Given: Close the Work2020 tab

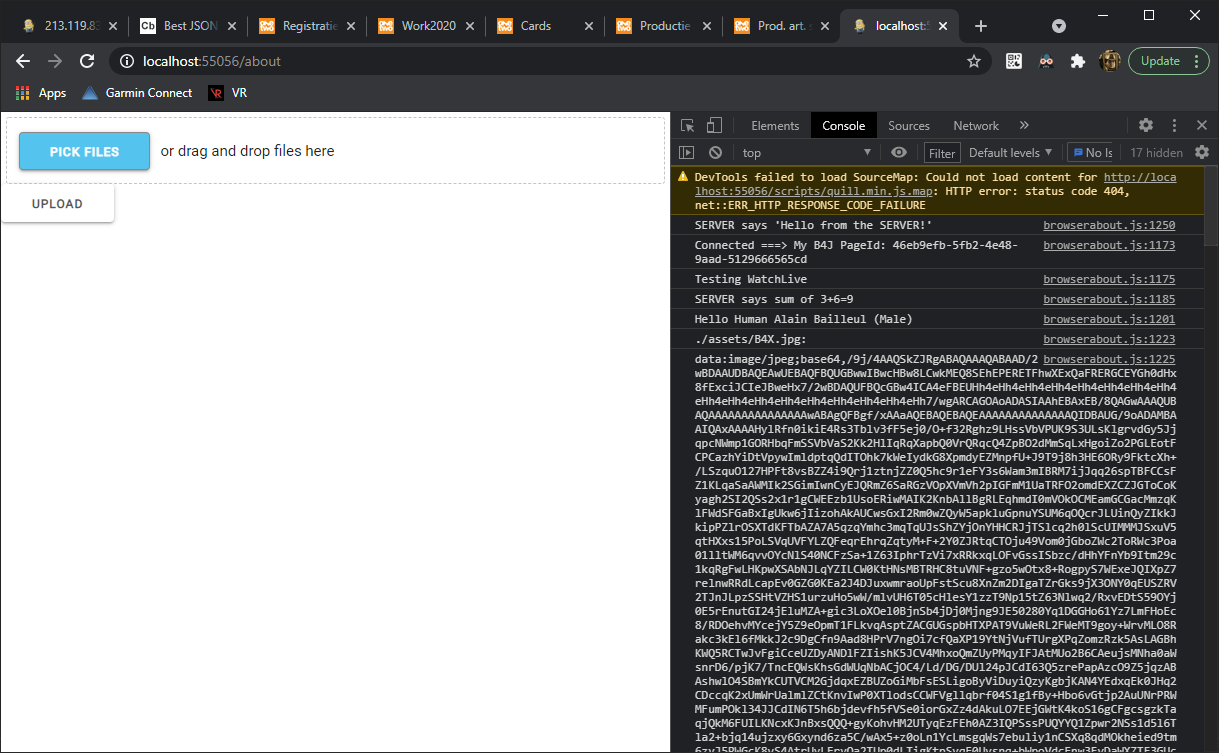Looking at the screenshot, I should tap(471, 26).
